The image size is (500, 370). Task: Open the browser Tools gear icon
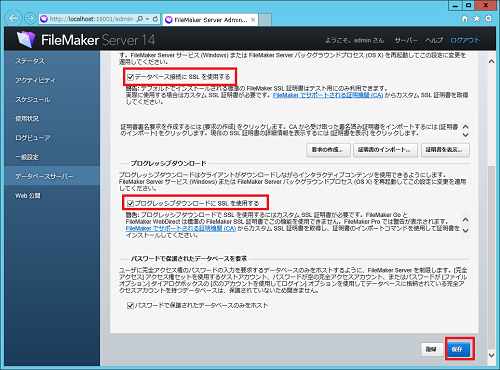488,19
